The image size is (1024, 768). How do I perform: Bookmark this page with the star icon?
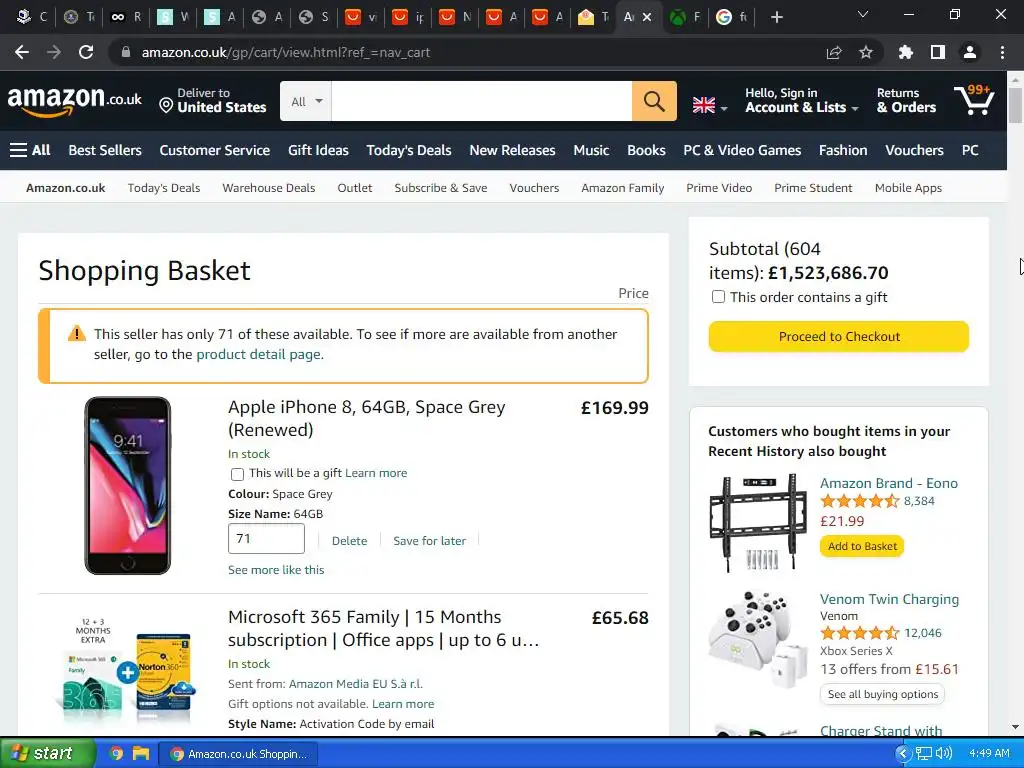click(866, 52)
